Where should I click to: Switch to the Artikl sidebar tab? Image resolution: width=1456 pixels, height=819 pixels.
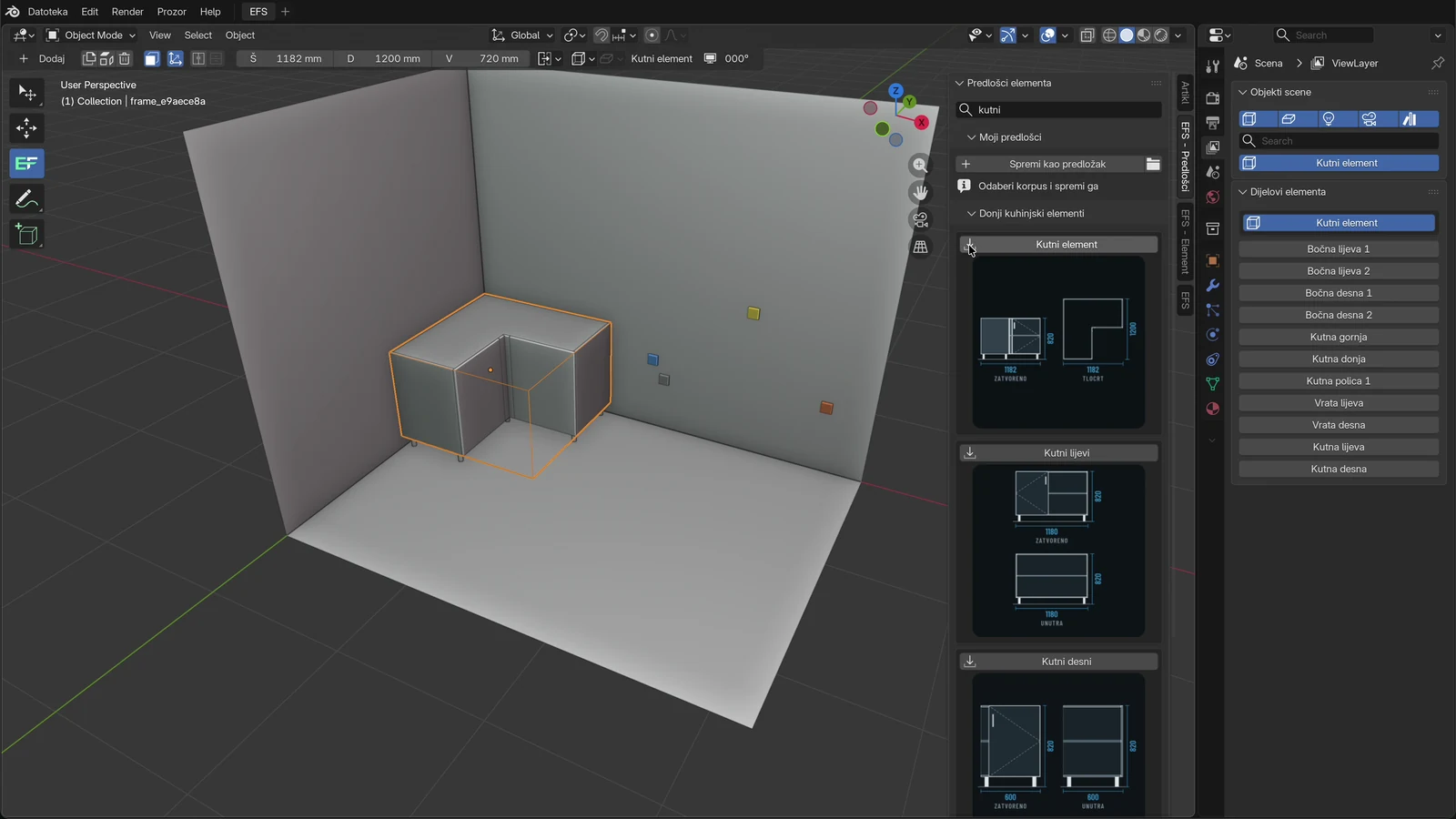click(x=1185, y=93)
